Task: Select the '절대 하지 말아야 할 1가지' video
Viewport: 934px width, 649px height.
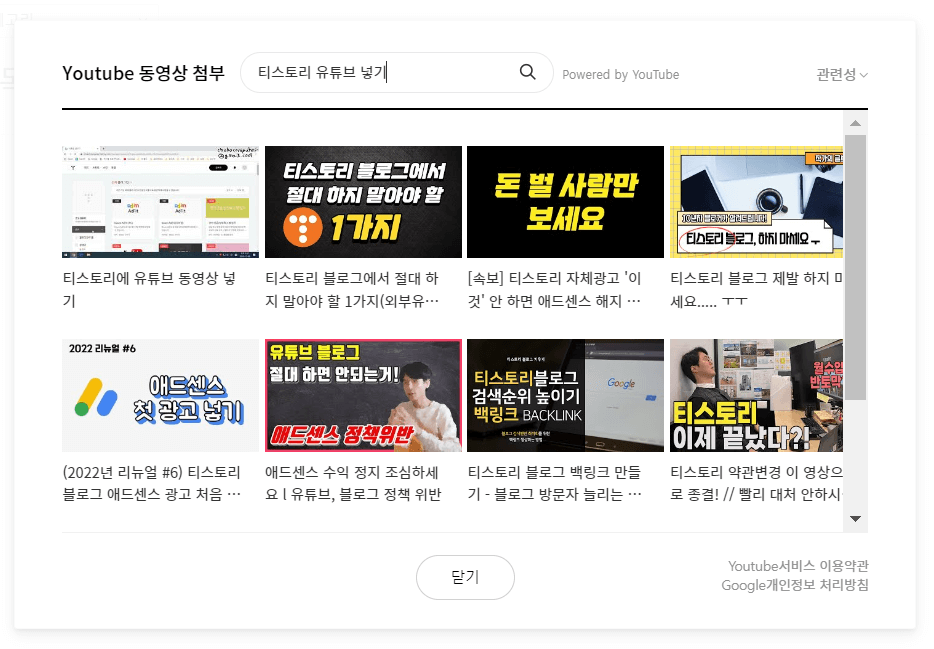Action: (x=363, y=200)
